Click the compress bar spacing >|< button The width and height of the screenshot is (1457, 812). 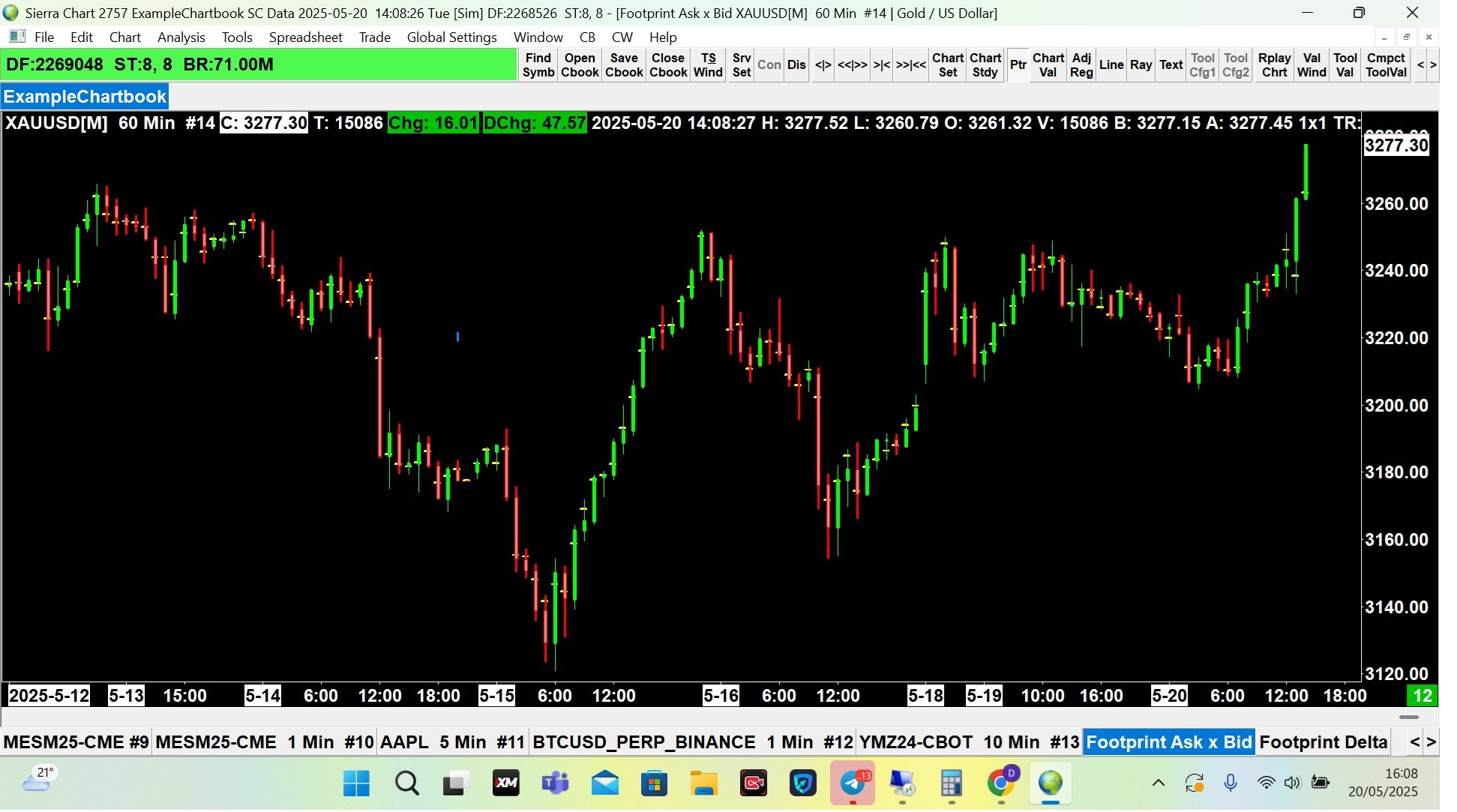(881, 65)
